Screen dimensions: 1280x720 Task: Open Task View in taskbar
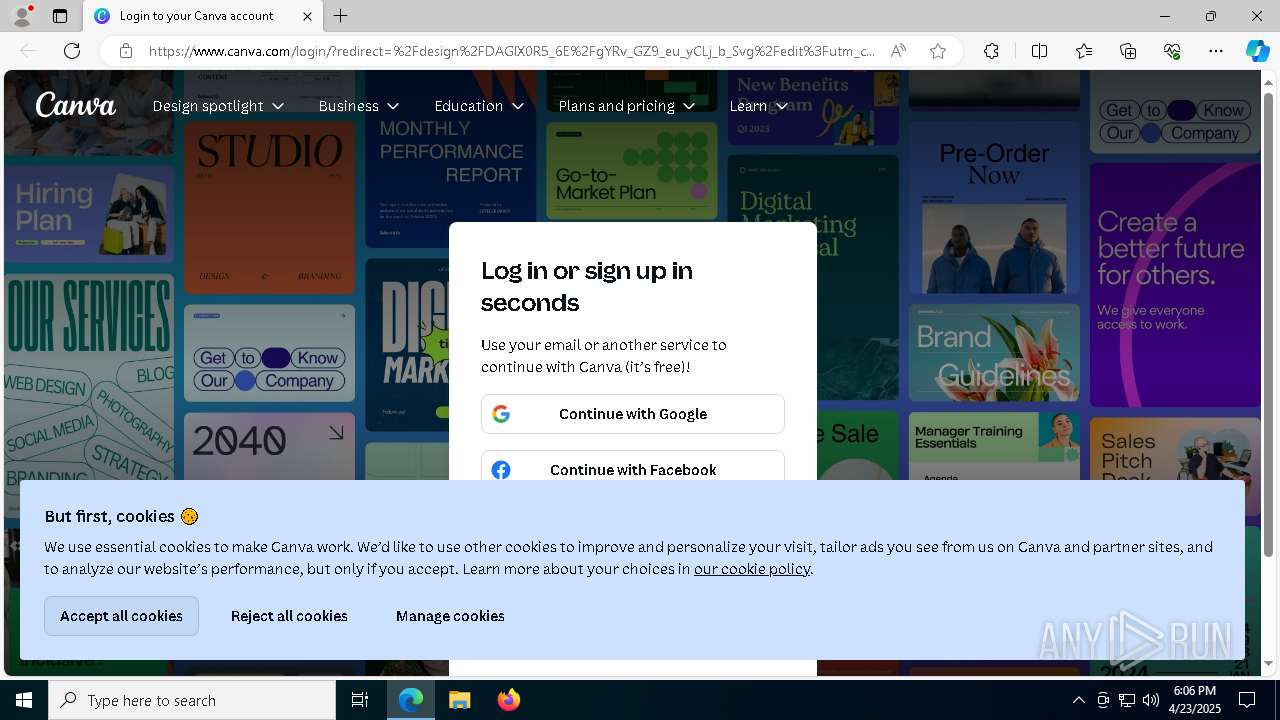(360, 700)
